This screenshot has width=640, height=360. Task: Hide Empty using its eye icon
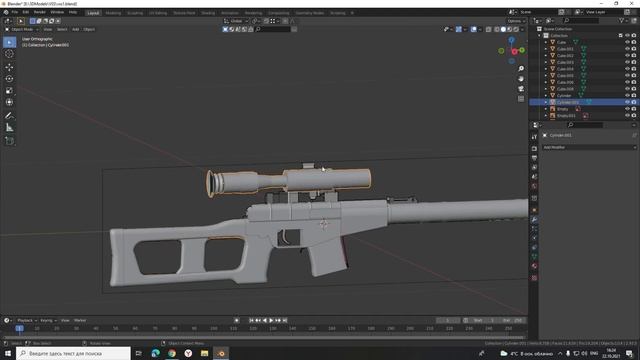point(627,109)
